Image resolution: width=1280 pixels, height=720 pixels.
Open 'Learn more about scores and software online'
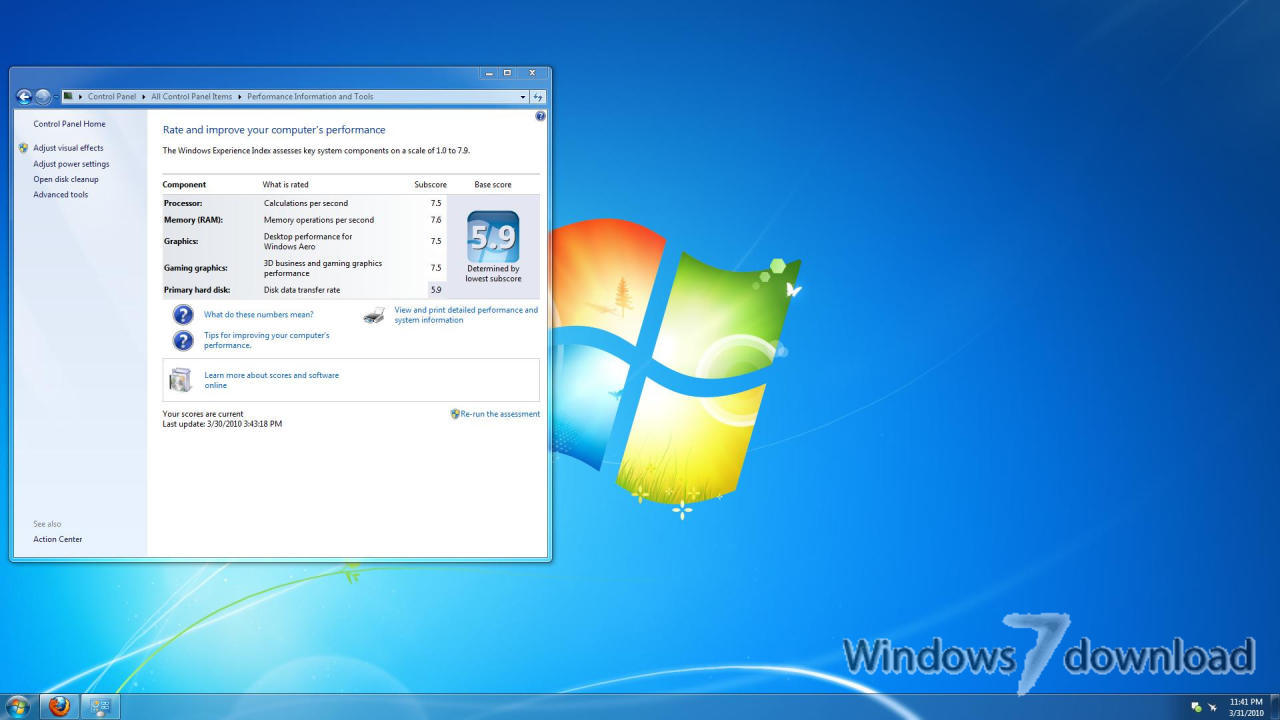pyautogui.click(x=272, y=380)
